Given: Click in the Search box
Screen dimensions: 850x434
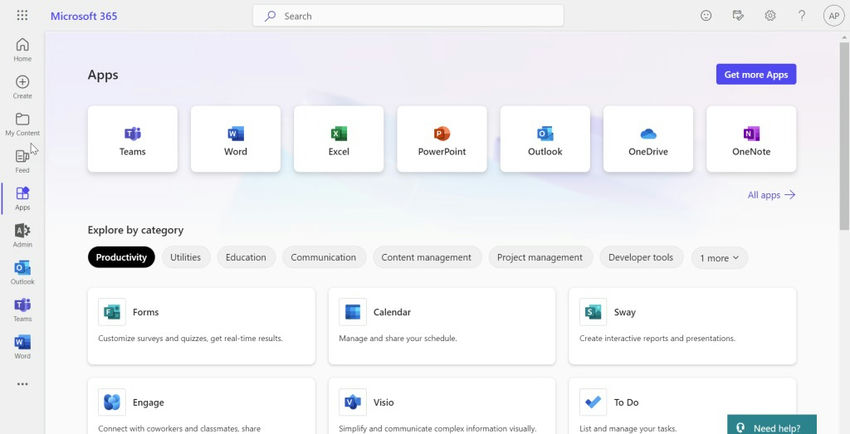Looking at the screenshot, I should pyautogui.click(x=408, y=16).
